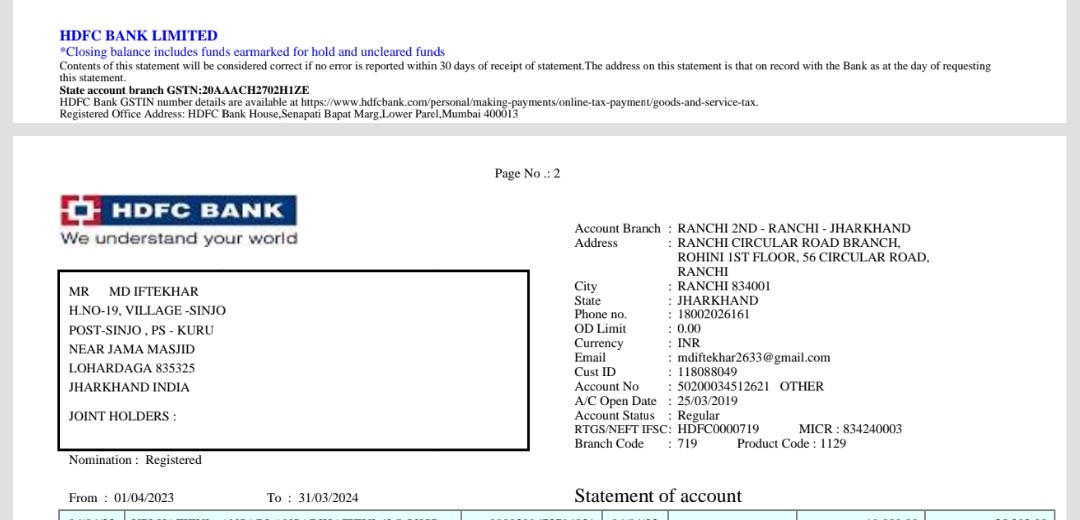The height and width of the screenshot is (520, 1080).
Task: Click OD Limit value 0.00
Action: coord(689,329)
